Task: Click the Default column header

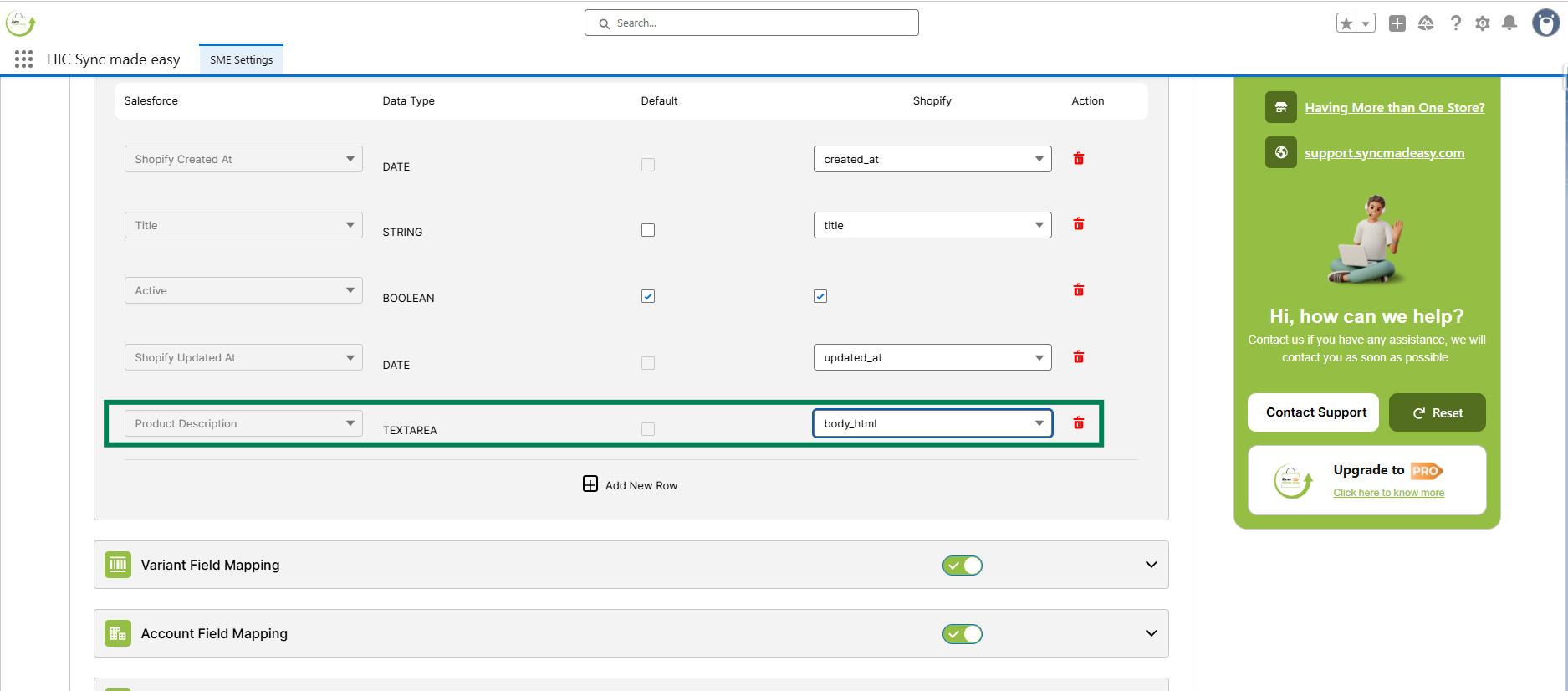Action: click(x=659, y=100)
